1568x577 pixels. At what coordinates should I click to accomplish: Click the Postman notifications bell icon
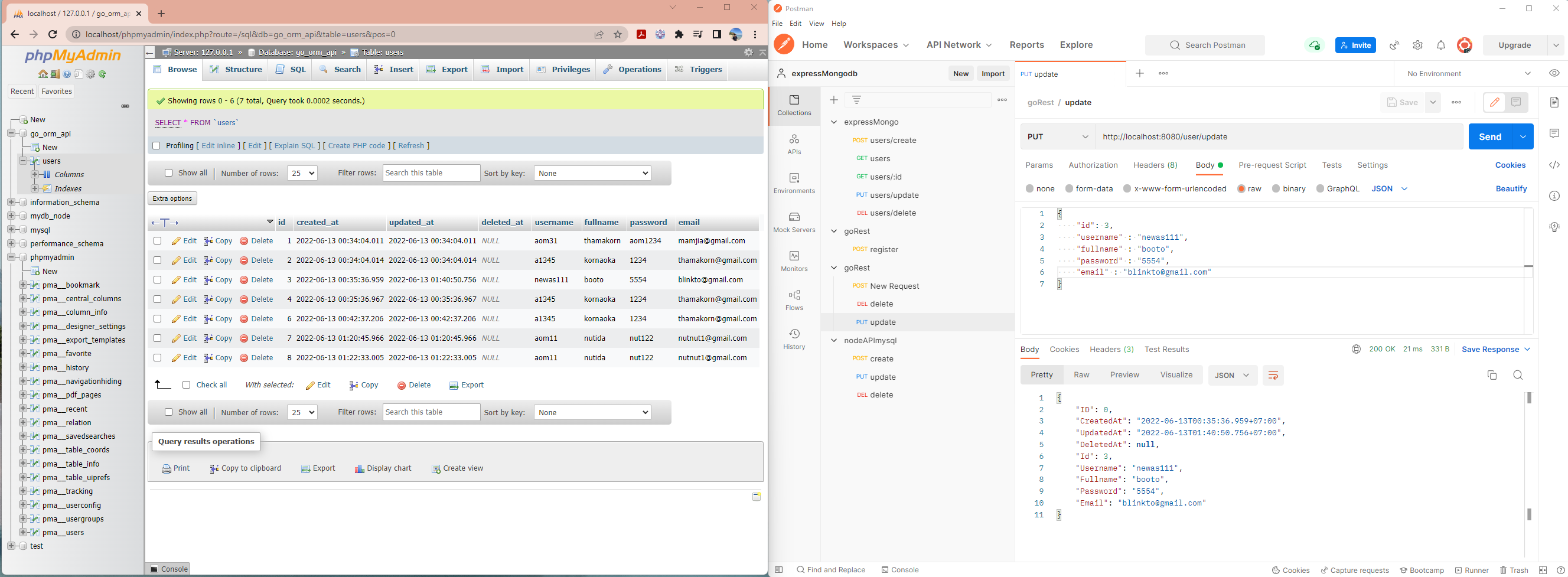click(1441, 45)
